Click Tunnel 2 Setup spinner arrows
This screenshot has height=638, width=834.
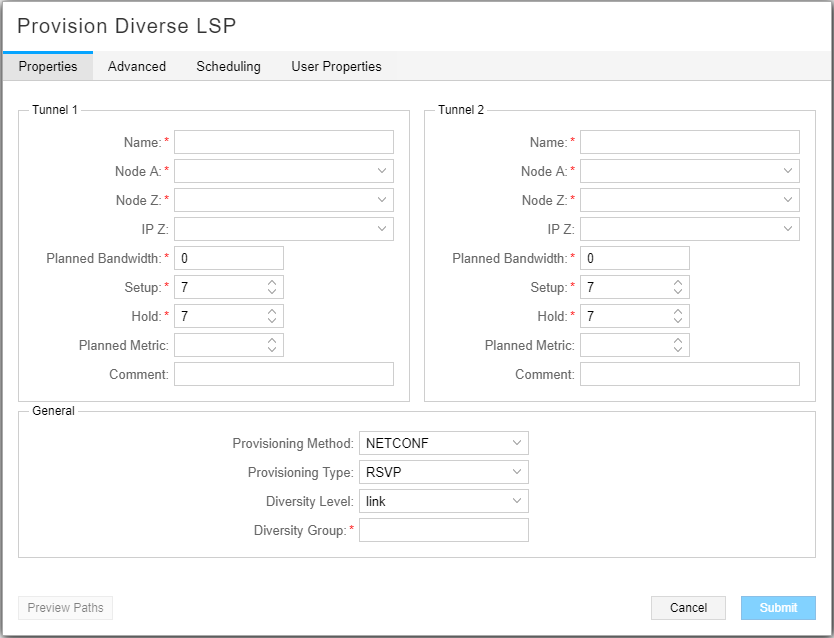678,287
